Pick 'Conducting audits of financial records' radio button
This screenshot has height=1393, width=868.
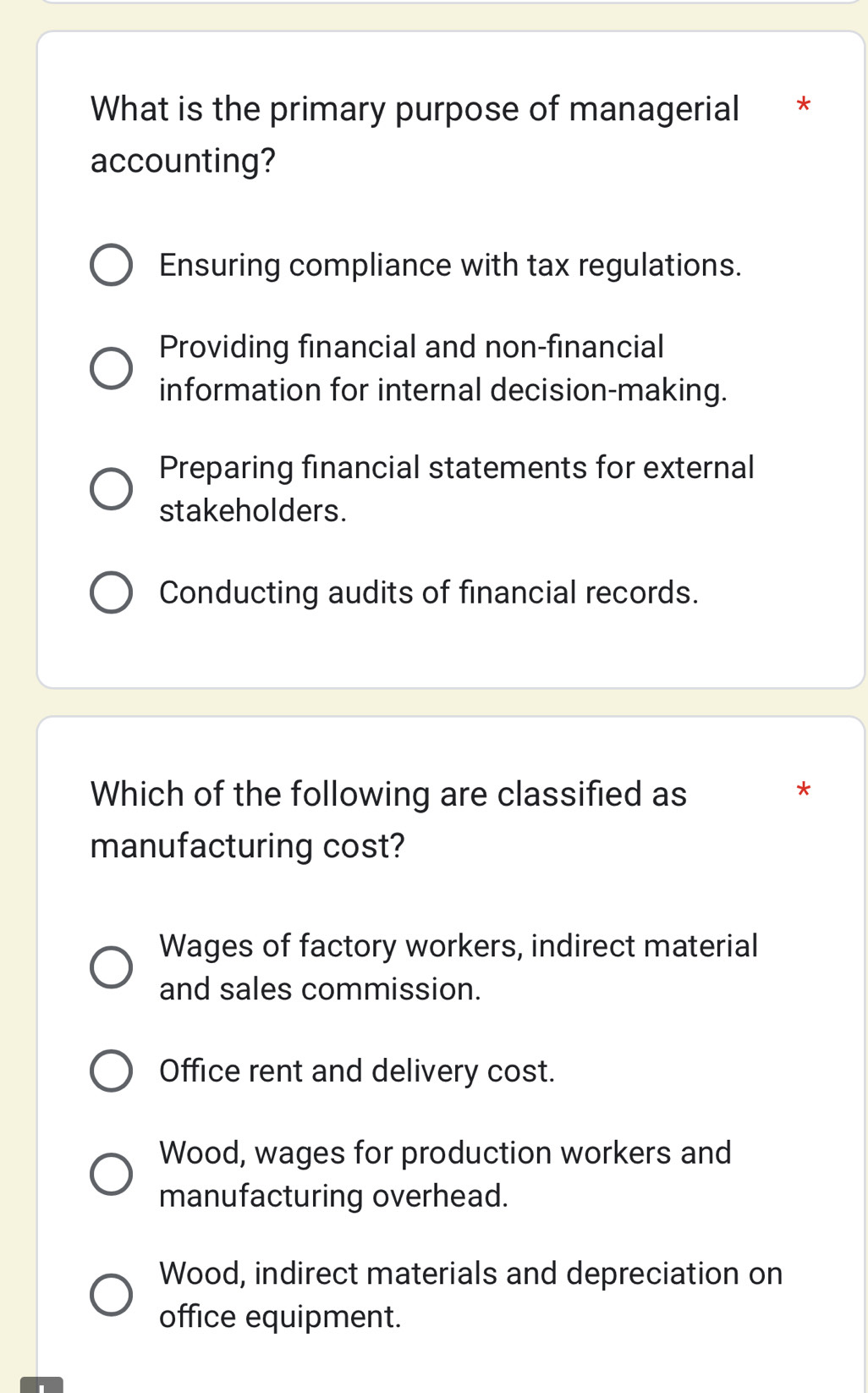tap(111, 592)
